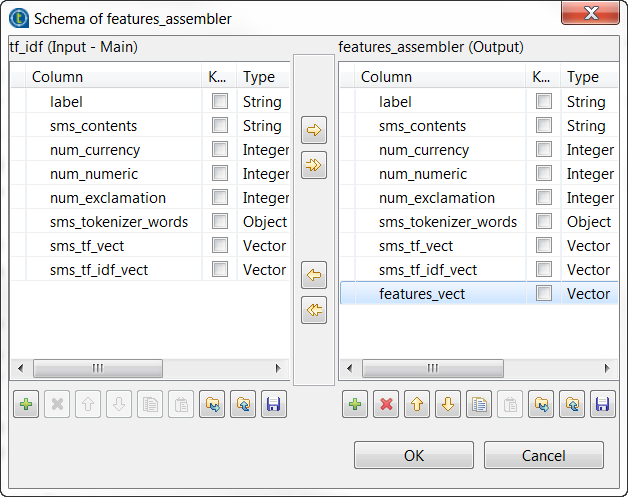
Task: Copy all columns to output panel
Action: pos(314,165)
